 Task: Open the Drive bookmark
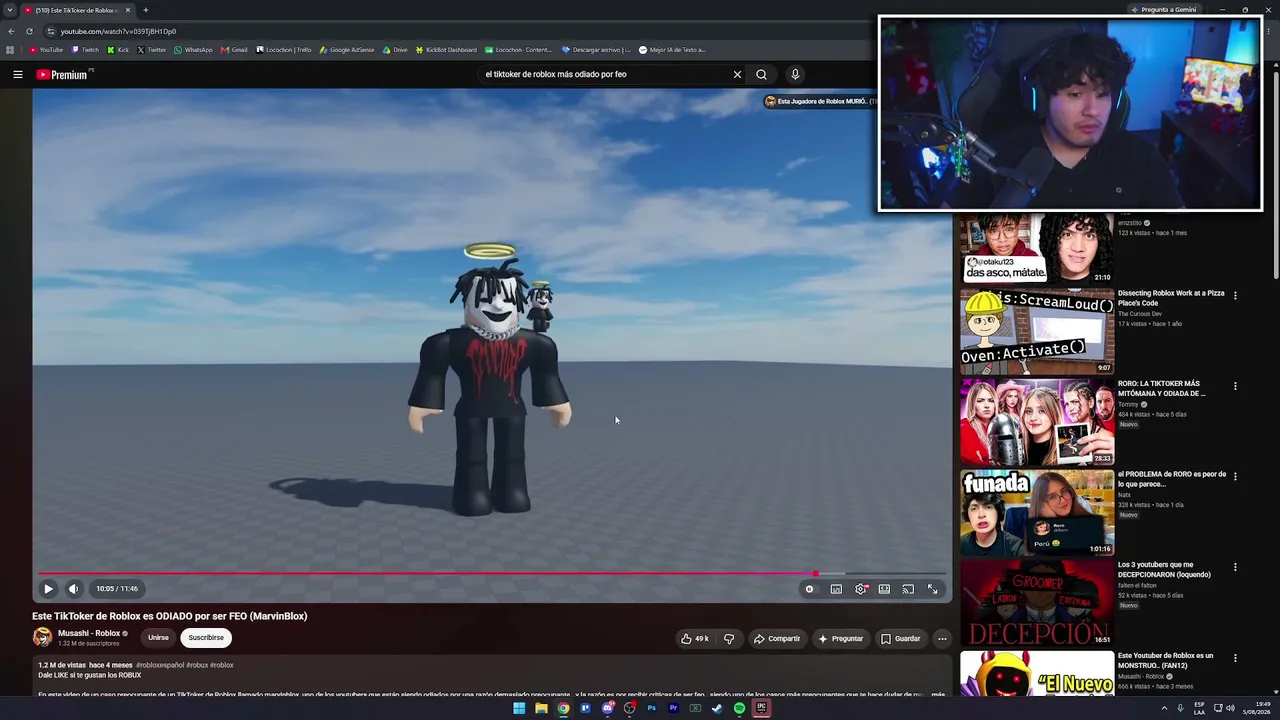[395, 50]
